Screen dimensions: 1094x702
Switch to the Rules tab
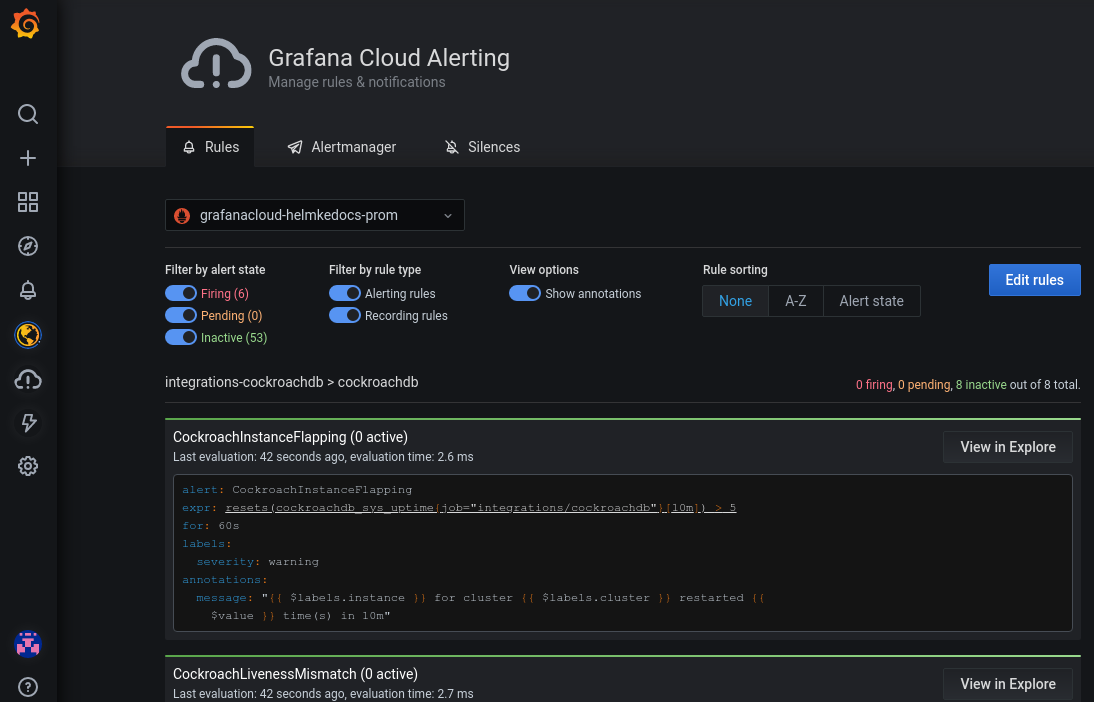tap(210, 147)
